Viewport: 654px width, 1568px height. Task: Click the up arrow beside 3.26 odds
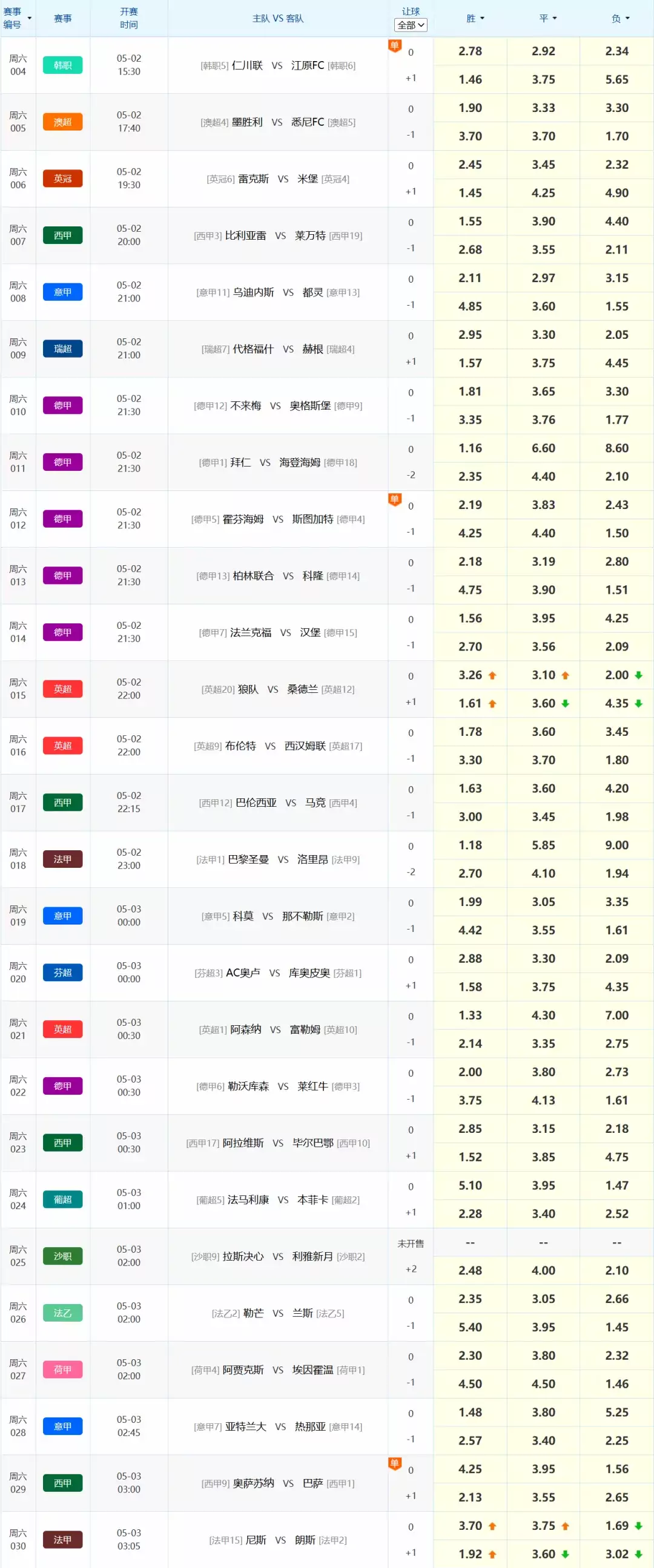click(492, 675)
